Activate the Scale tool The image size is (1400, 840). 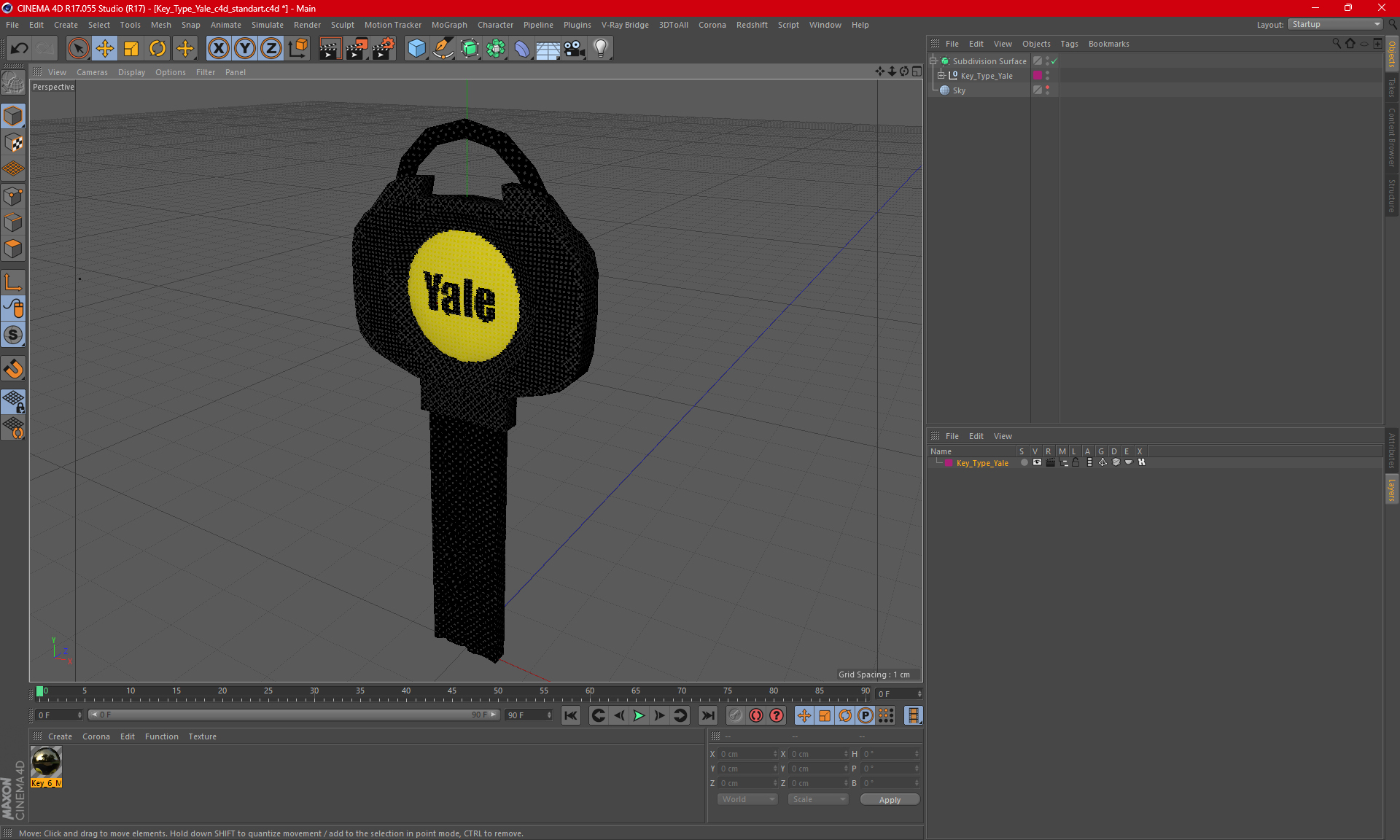131,48
